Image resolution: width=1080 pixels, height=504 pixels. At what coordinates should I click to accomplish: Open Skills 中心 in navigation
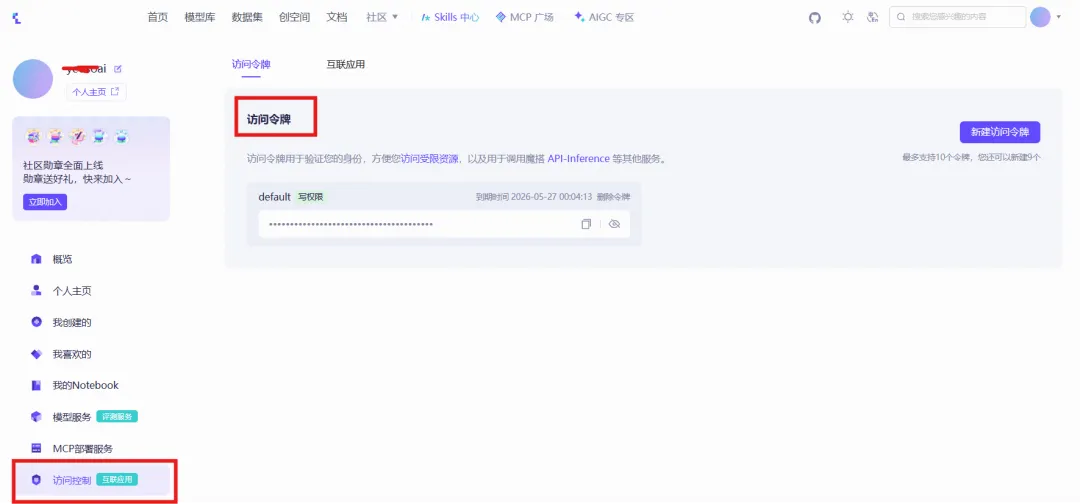[450, 17]
